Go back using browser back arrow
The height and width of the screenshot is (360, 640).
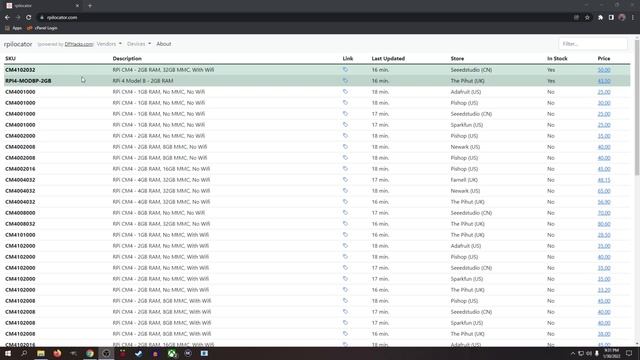point(7,18)
